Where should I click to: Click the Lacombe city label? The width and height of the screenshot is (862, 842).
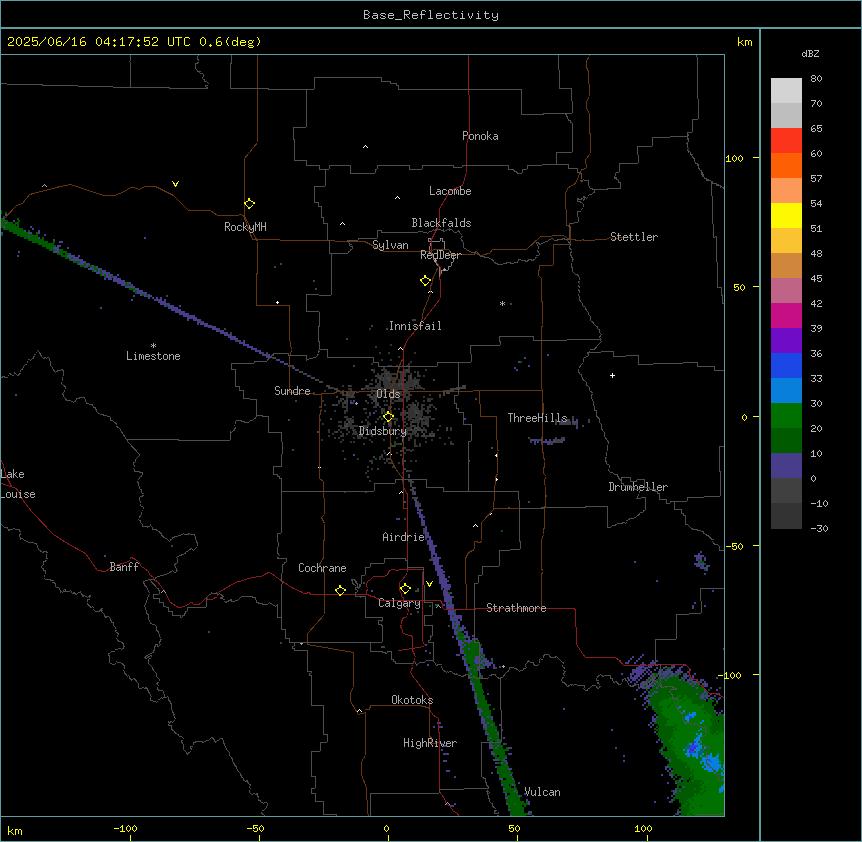click(450, 191)
